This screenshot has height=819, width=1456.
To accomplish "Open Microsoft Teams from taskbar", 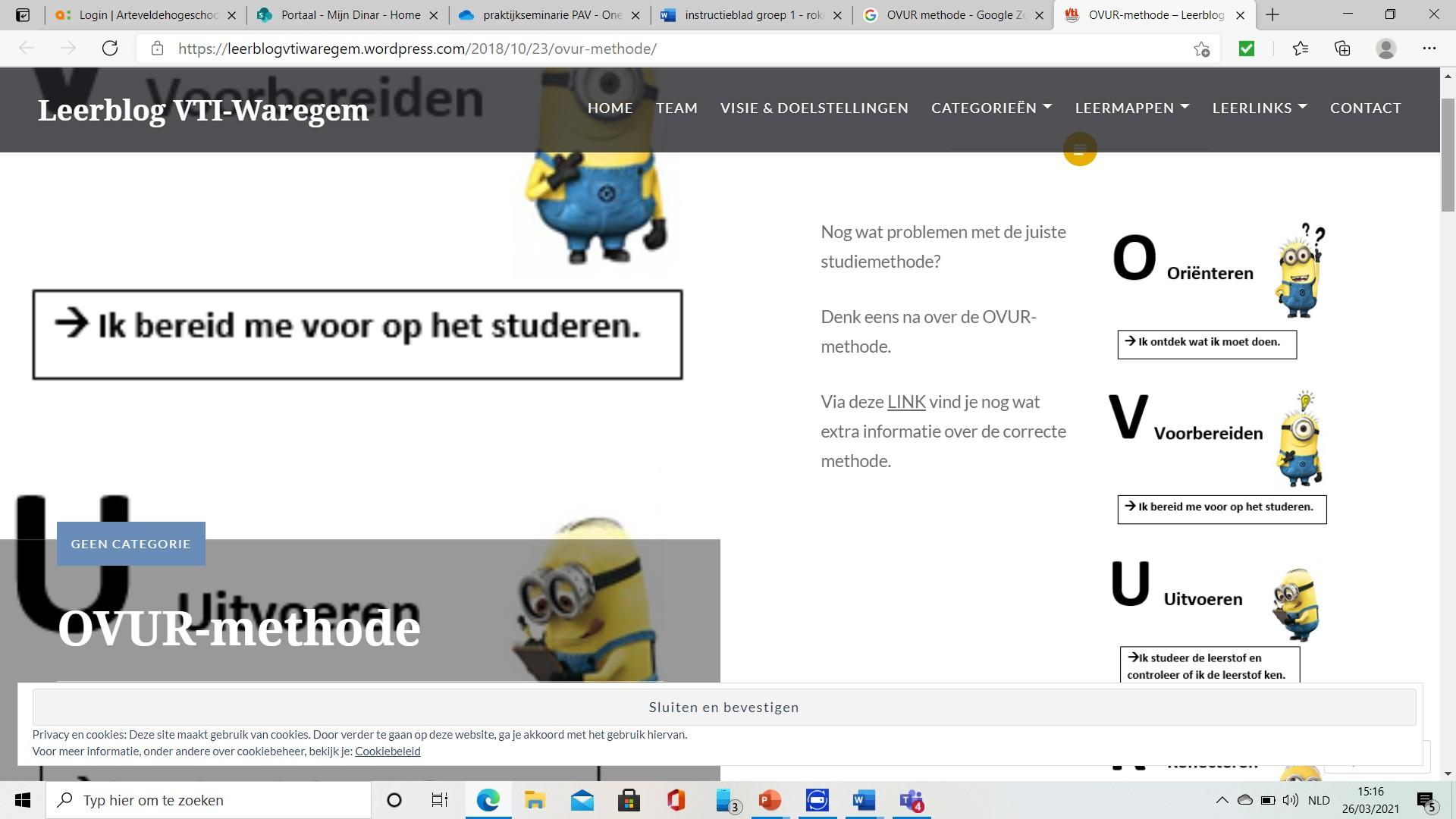I will 911,800.
